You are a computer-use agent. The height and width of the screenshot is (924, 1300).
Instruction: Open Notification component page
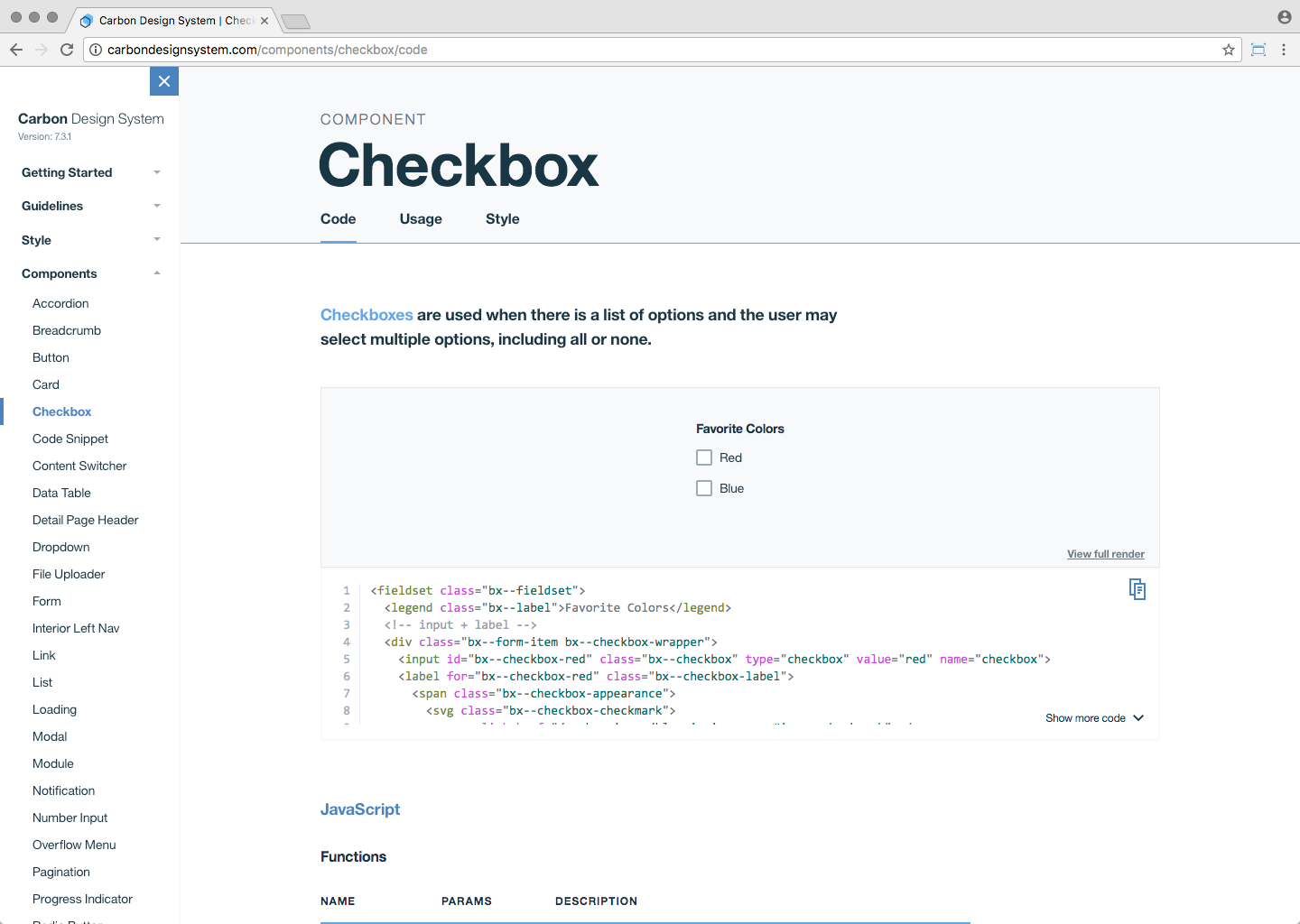64,790
